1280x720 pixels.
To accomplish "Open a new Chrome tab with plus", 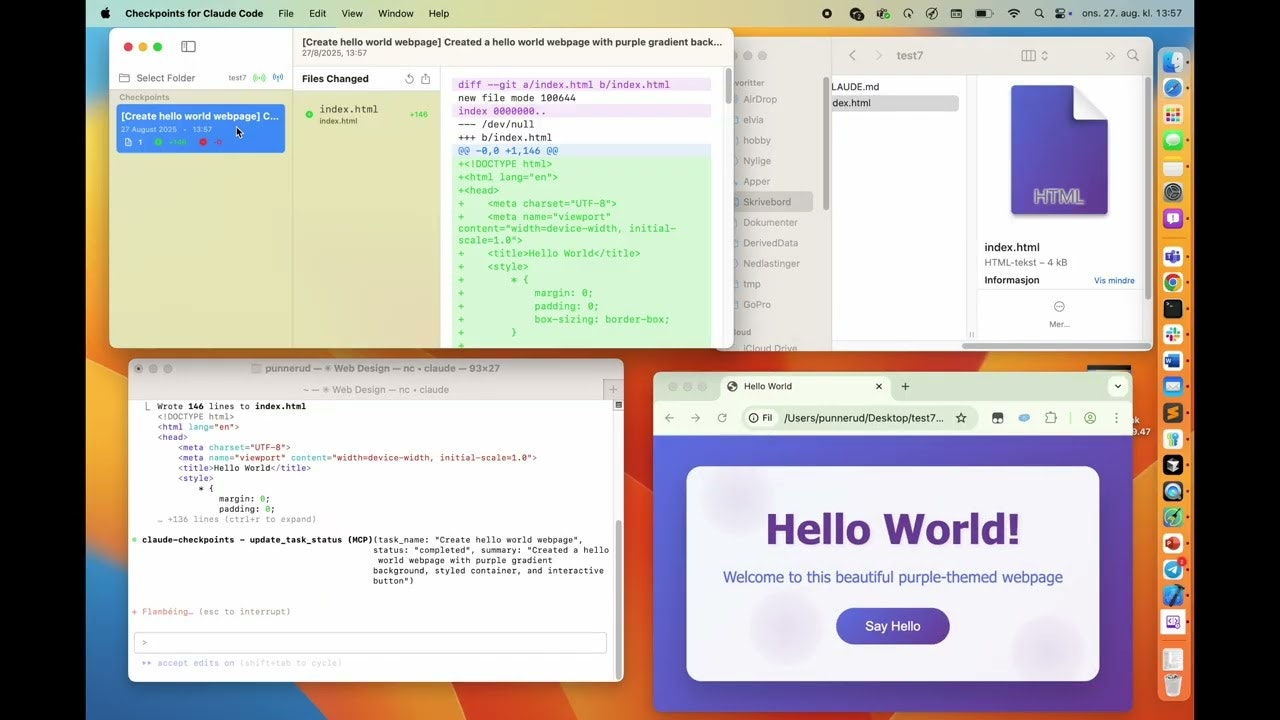I will point(905,386).
